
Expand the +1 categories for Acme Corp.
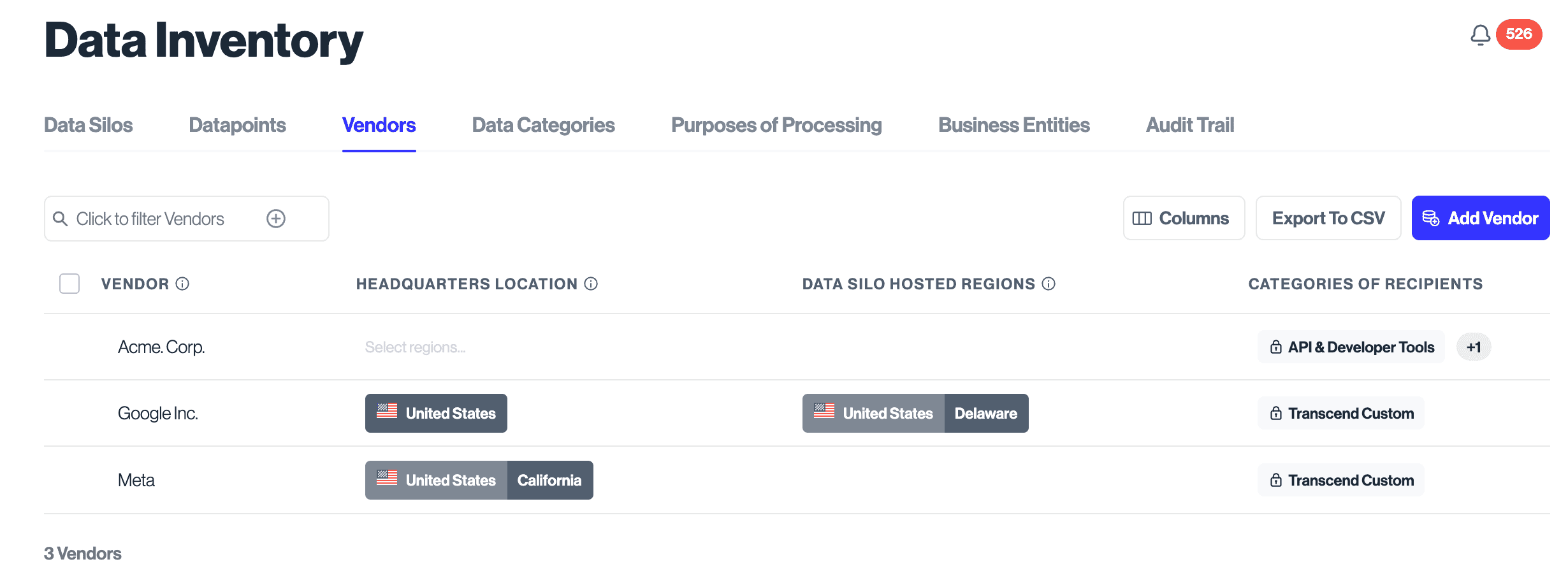click(1474, 347)
